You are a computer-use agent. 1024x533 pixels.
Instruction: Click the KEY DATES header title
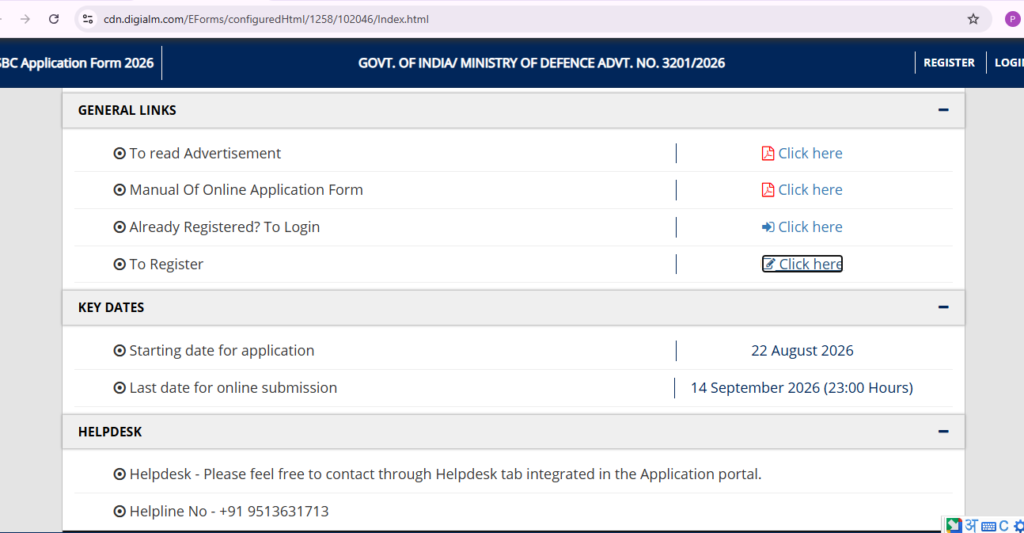(111, 307)
